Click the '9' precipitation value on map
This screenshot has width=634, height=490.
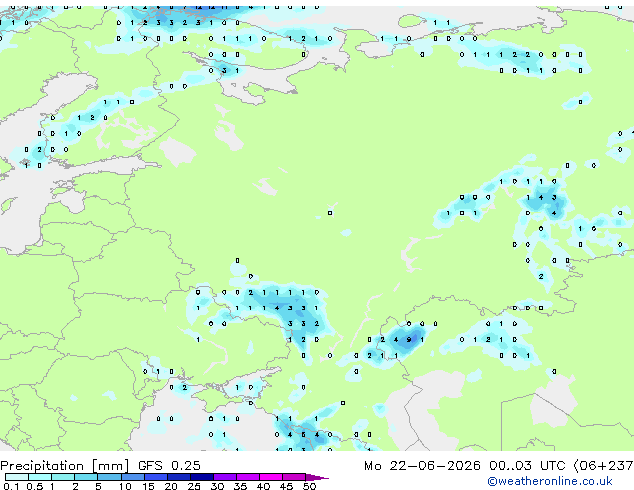[409, 340]
